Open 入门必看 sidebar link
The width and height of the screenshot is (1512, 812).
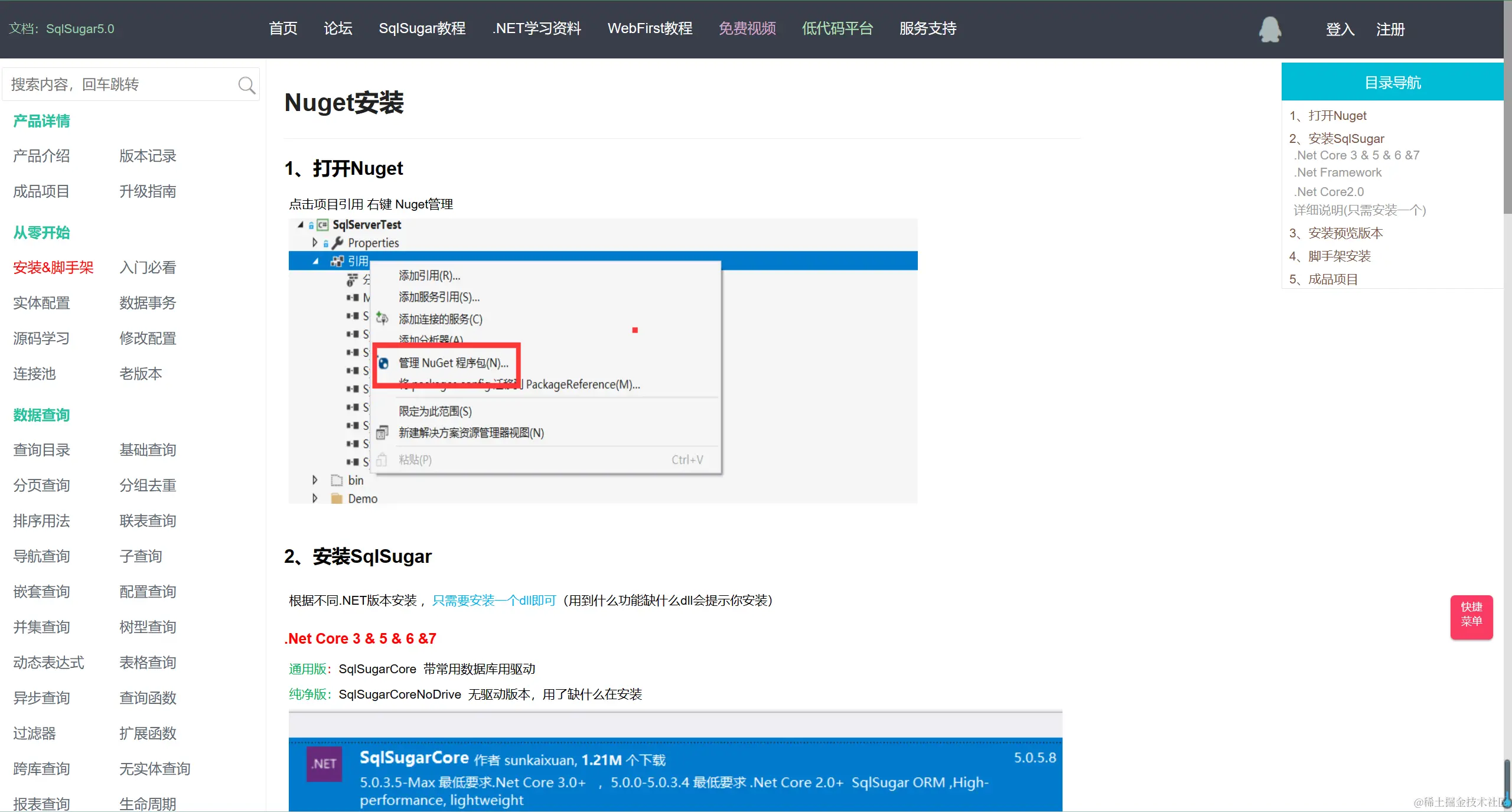point(148,268)
